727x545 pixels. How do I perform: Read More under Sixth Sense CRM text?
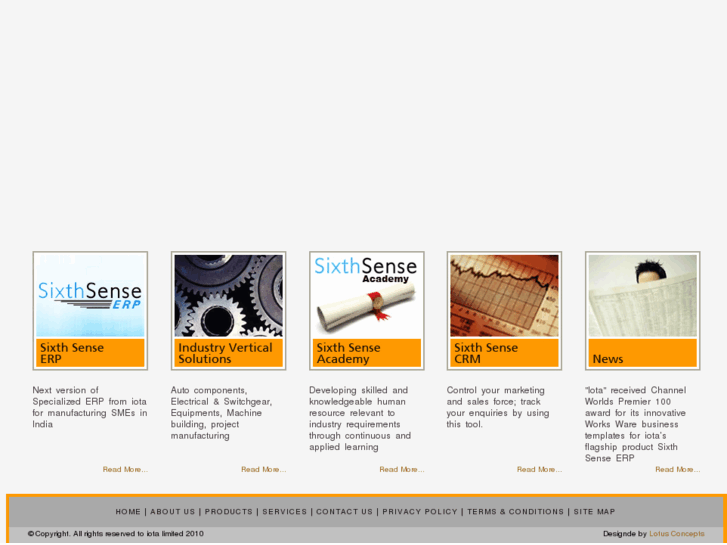click(x=539, y=469)
